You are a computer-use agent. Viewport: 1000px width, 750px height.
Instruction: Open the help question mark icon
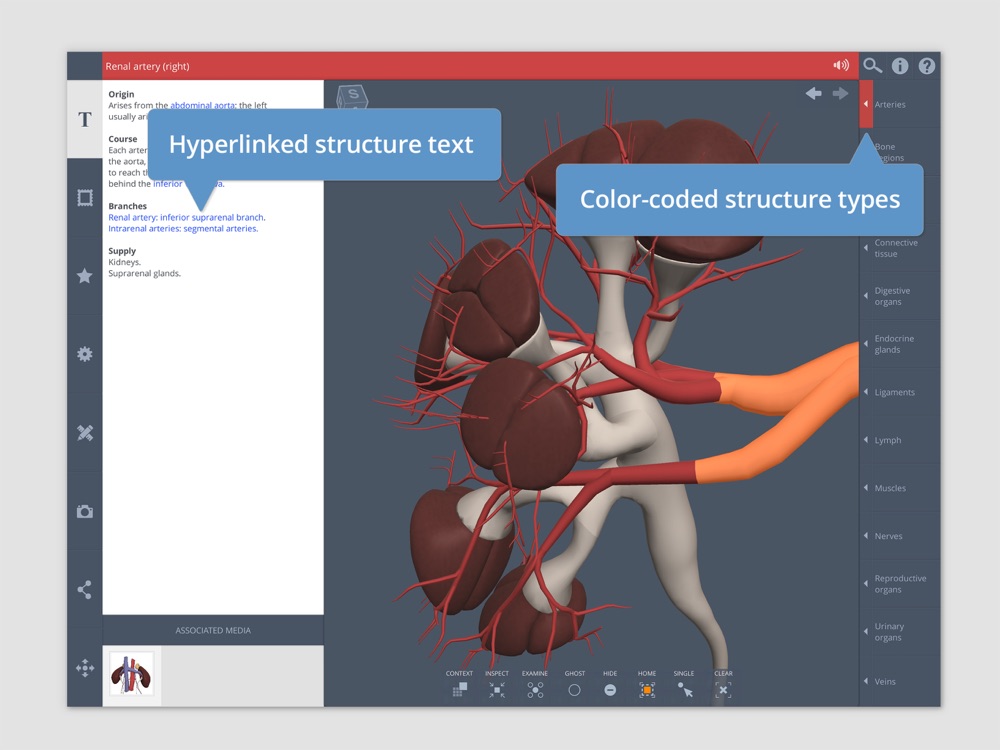(x=927, y=66)
